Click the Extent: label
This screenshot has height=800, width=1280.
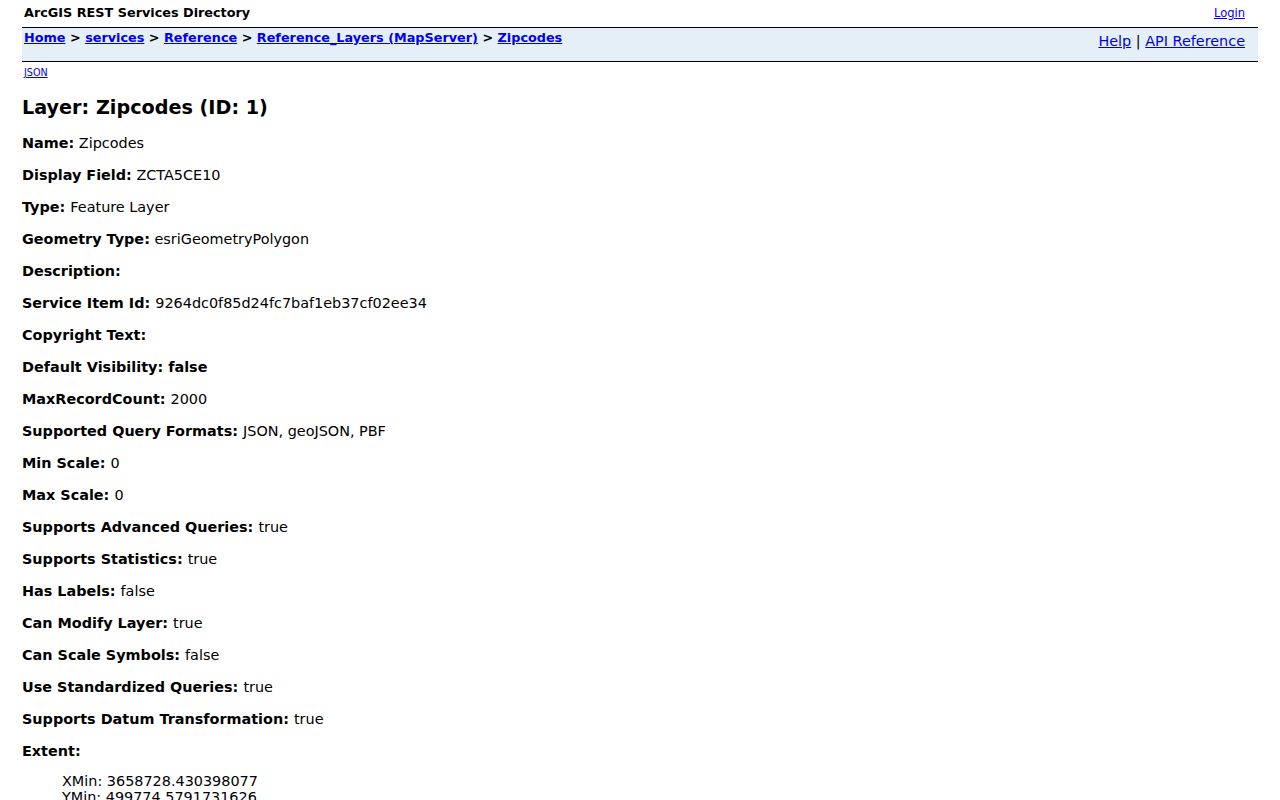(51, 751)
